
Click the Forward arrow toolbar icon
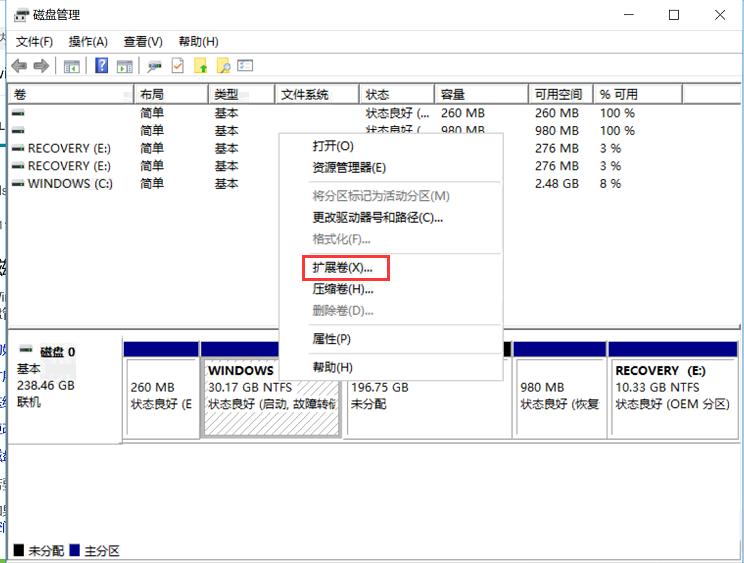[x=41, y=66]
